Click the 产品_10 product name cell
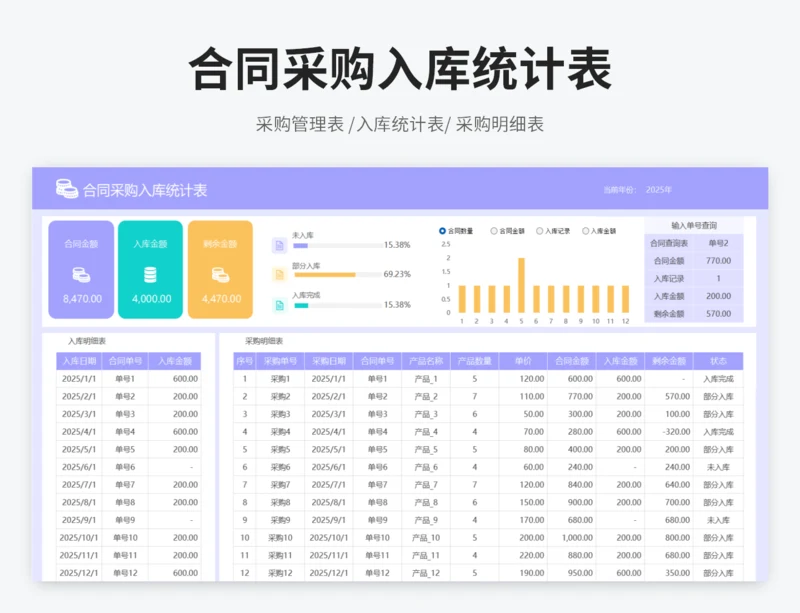This screenshot has height=613, width=800. 426,538
